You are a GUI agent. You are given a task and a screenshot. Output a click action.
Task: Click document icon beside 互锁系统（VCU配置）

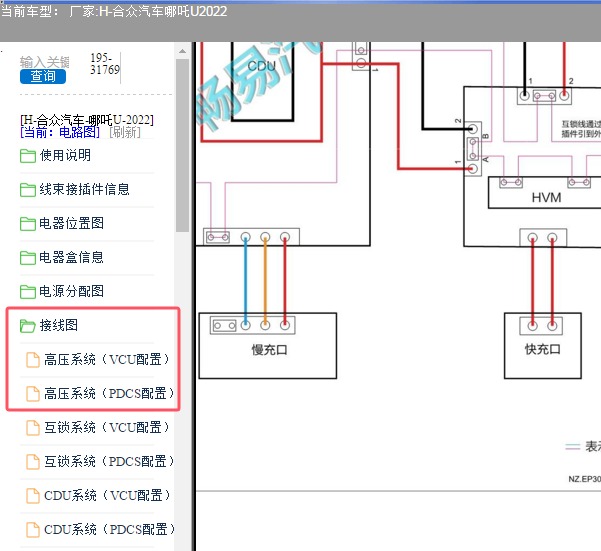pos(33,428)
